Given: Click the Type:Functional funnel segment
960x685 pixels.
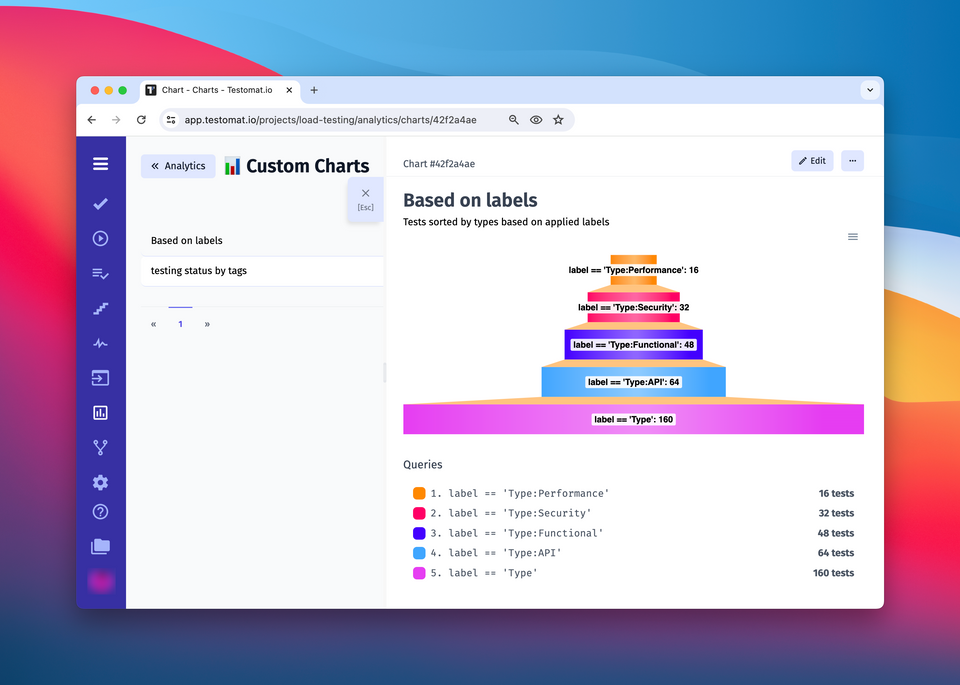Looking at the screenshot, I should click(x=634, y=345).
